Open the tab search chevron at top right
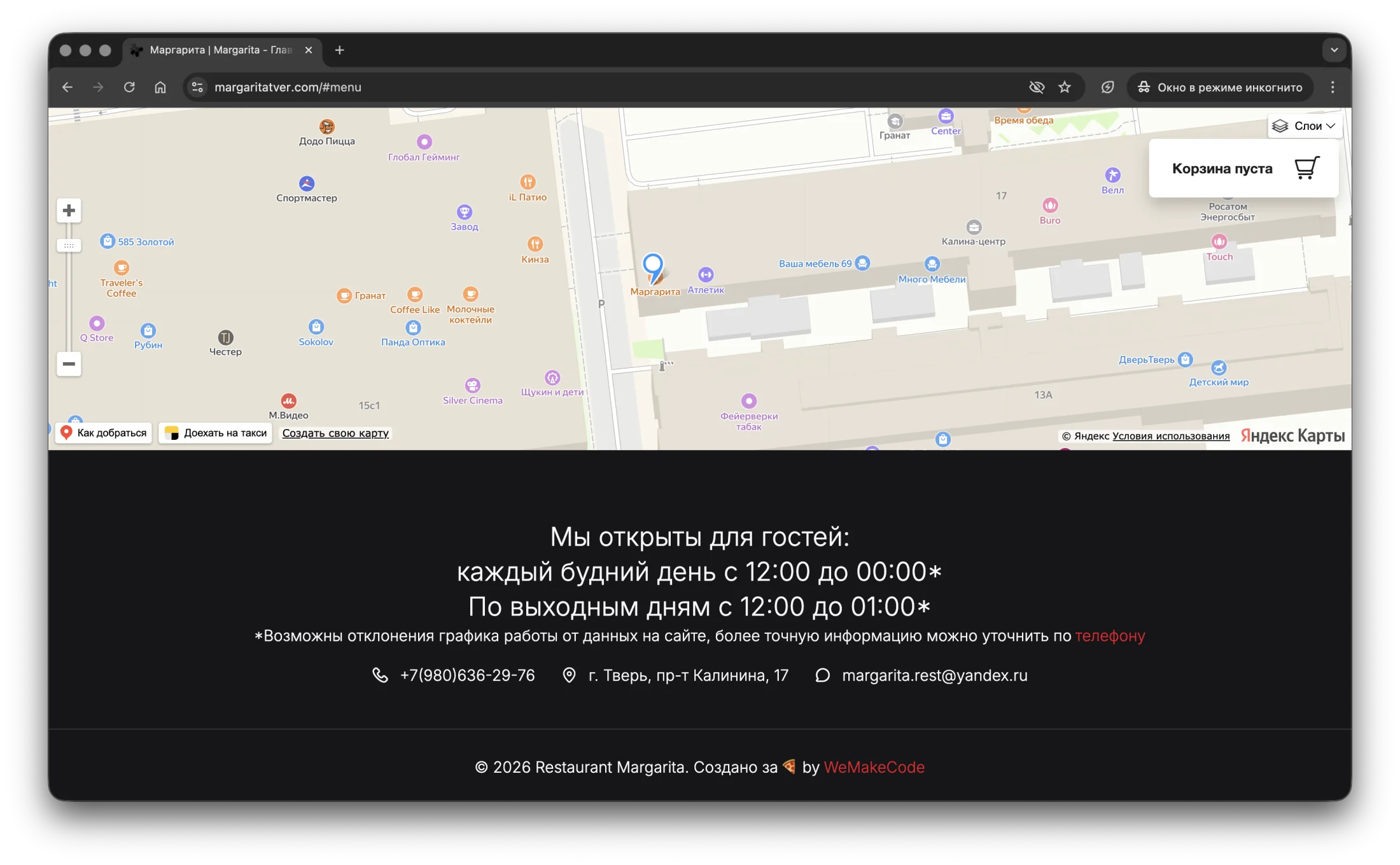 1334,50
